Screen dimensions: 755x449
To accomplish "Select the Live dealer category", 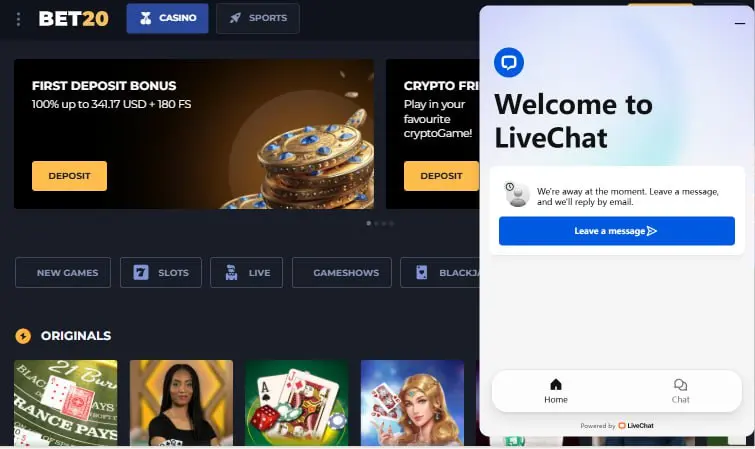I will tap(247, 273).
